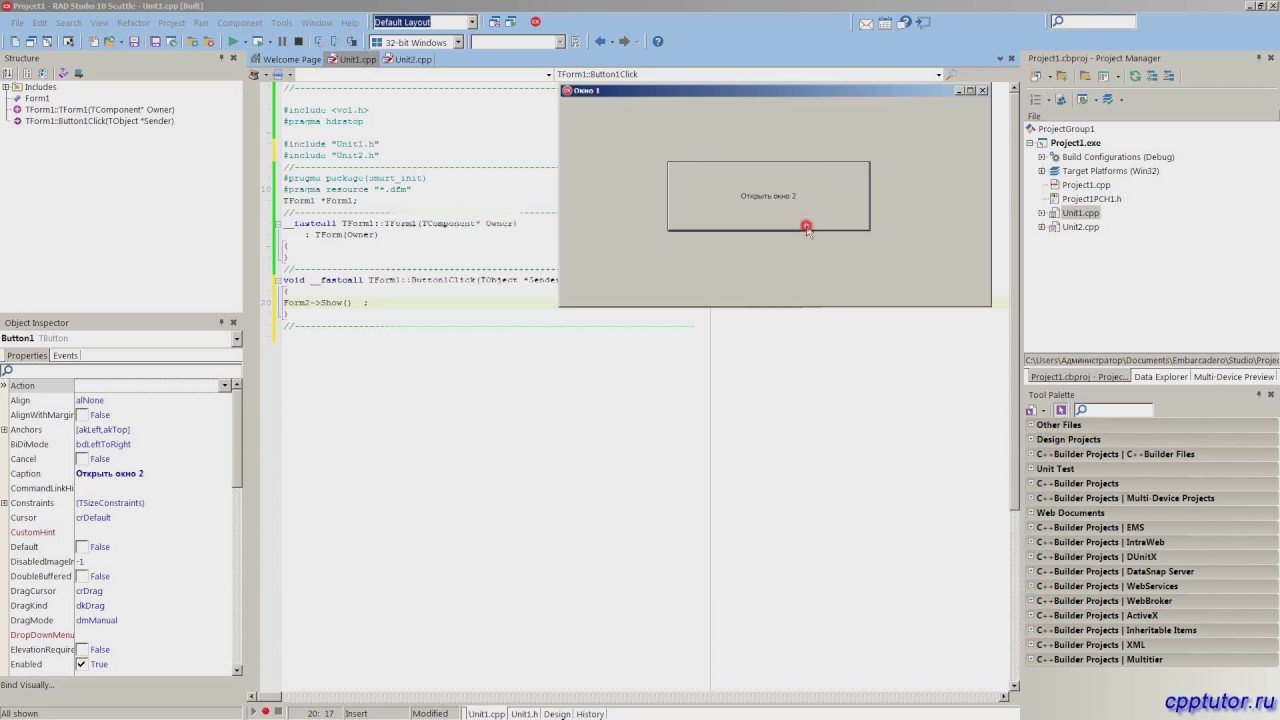Pin the Object Inspector panel with pushpin icon

click(221, 322)
